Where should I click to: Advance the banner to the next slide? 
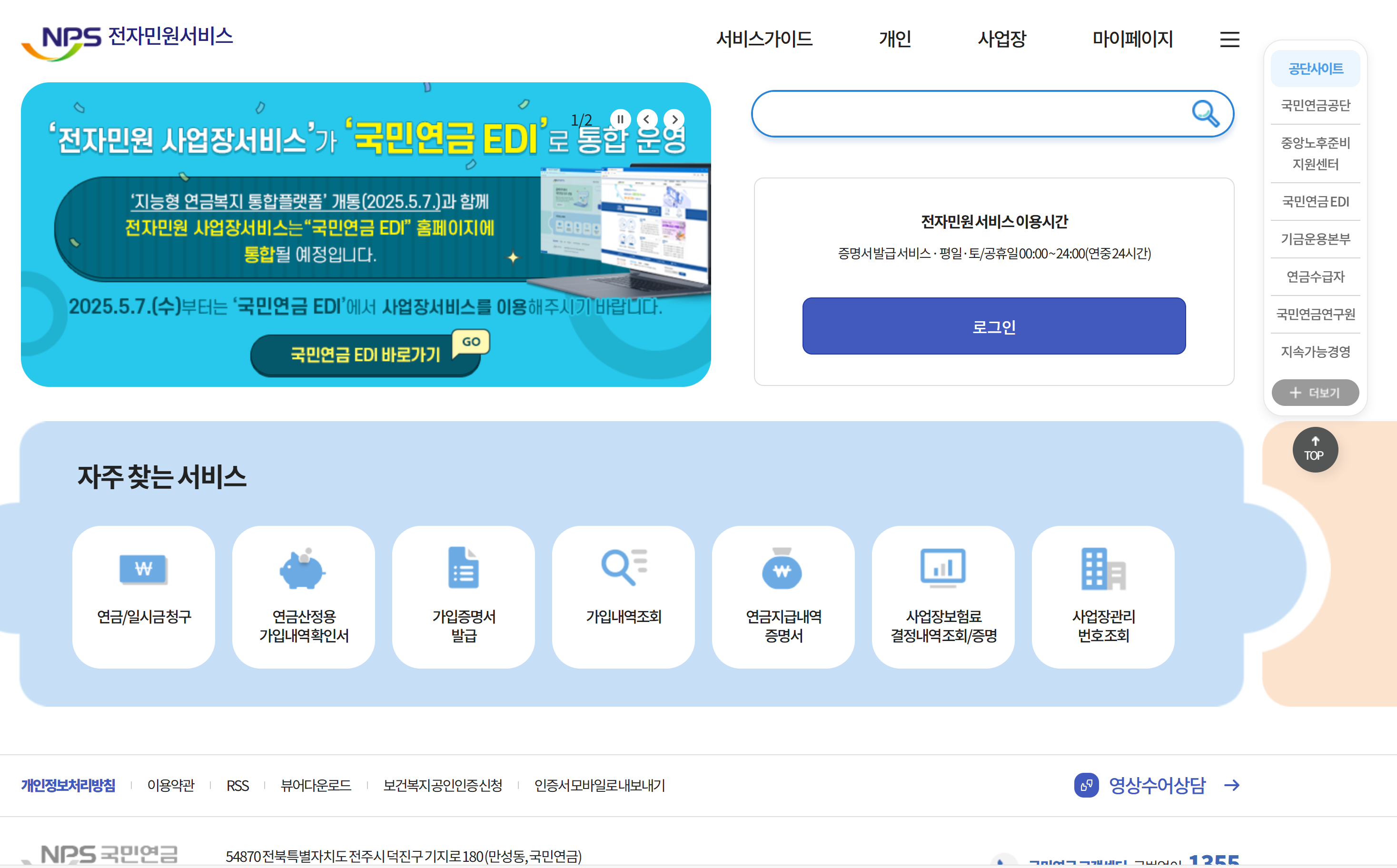point(674,119)
